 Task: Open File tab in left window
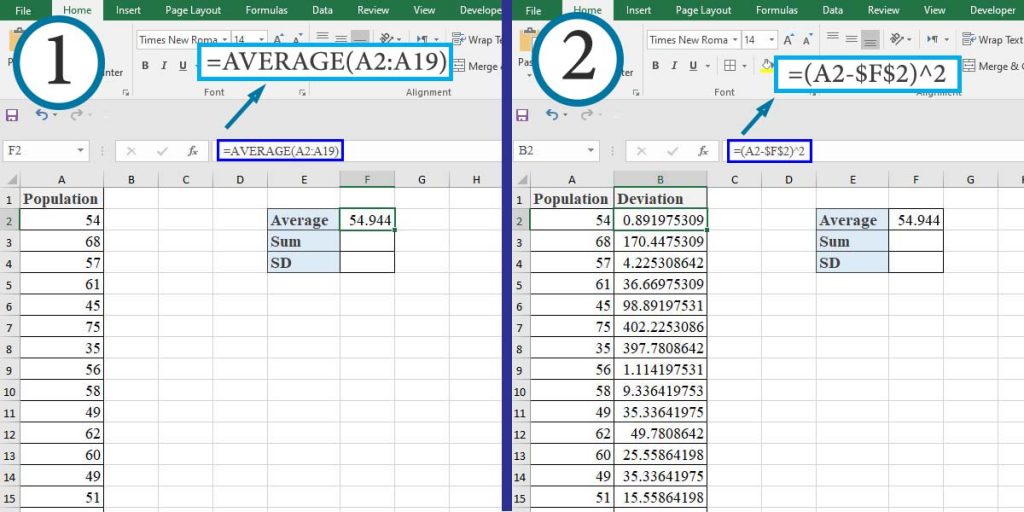tap(23, 10)
